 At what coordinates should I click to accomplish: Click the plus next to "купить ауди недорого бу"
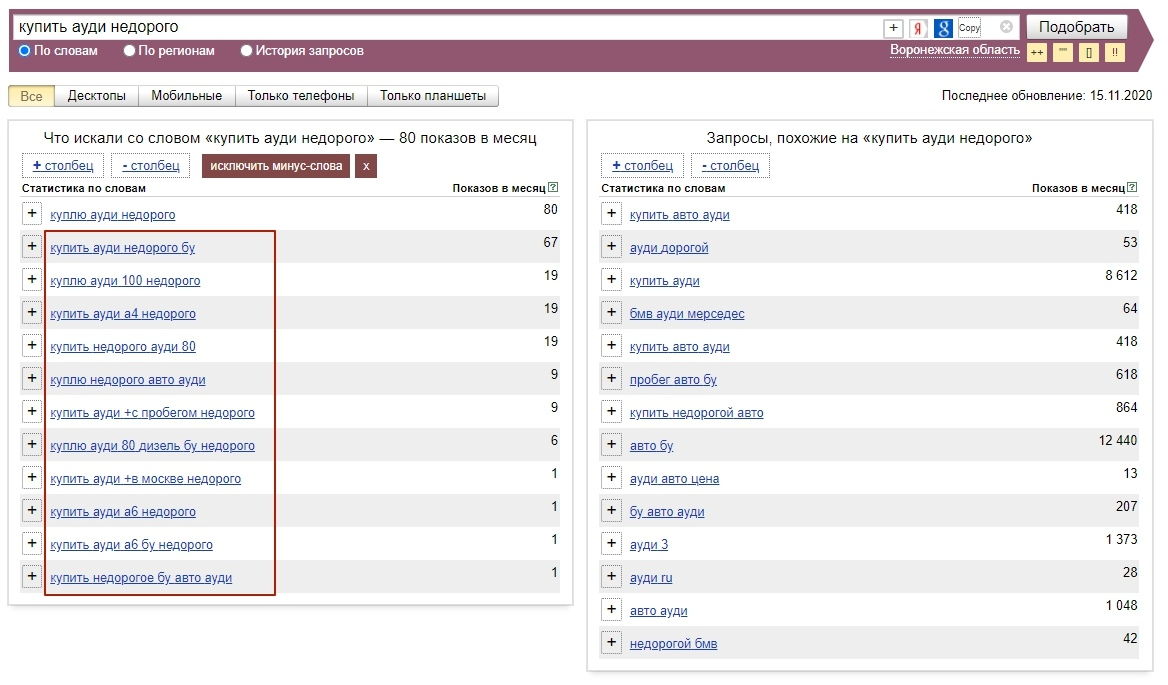[31, 246]
